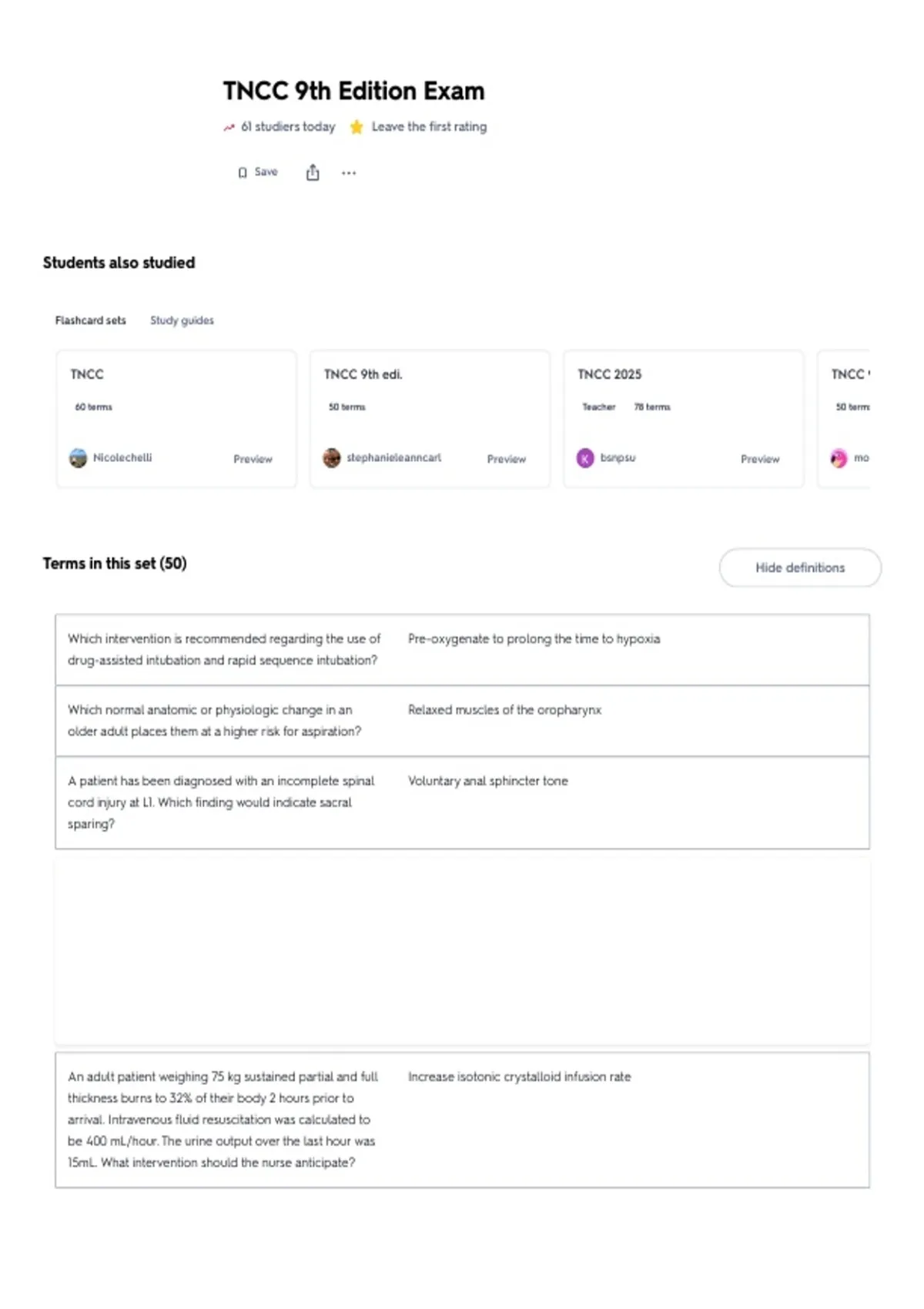Select the drug-assisted intubation term card
The width and height of the screenshot is (924, 1309).
pos(462,650)
